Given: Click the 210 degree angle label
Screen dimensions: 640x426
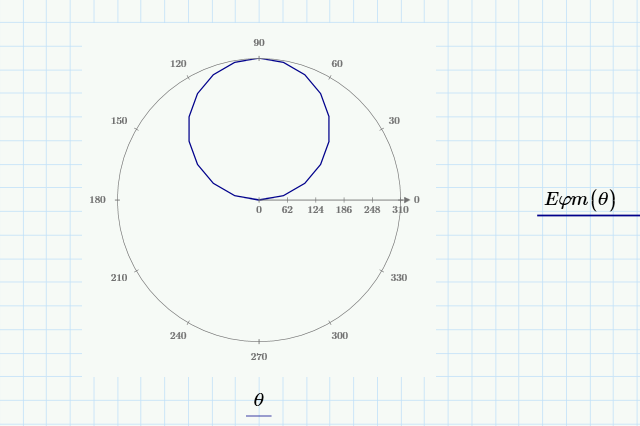Looking at the screenshot, I should [119, 278].
